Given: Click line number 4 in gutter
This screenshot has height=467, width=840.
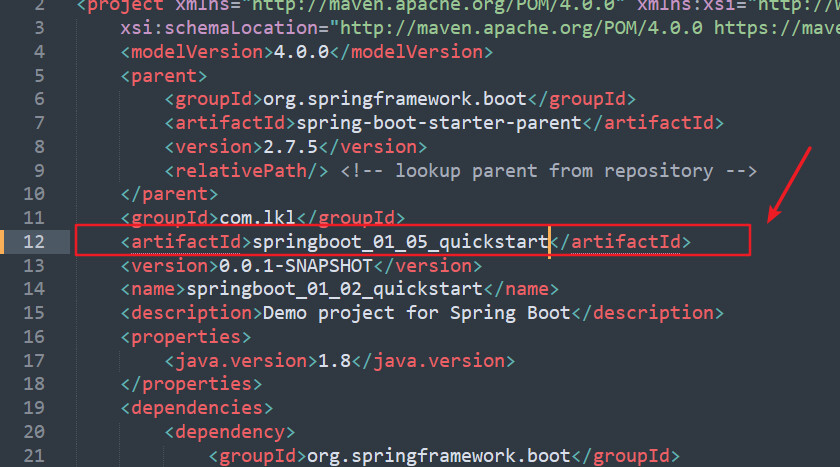Looking at the screenshot, I should point(39,52).
